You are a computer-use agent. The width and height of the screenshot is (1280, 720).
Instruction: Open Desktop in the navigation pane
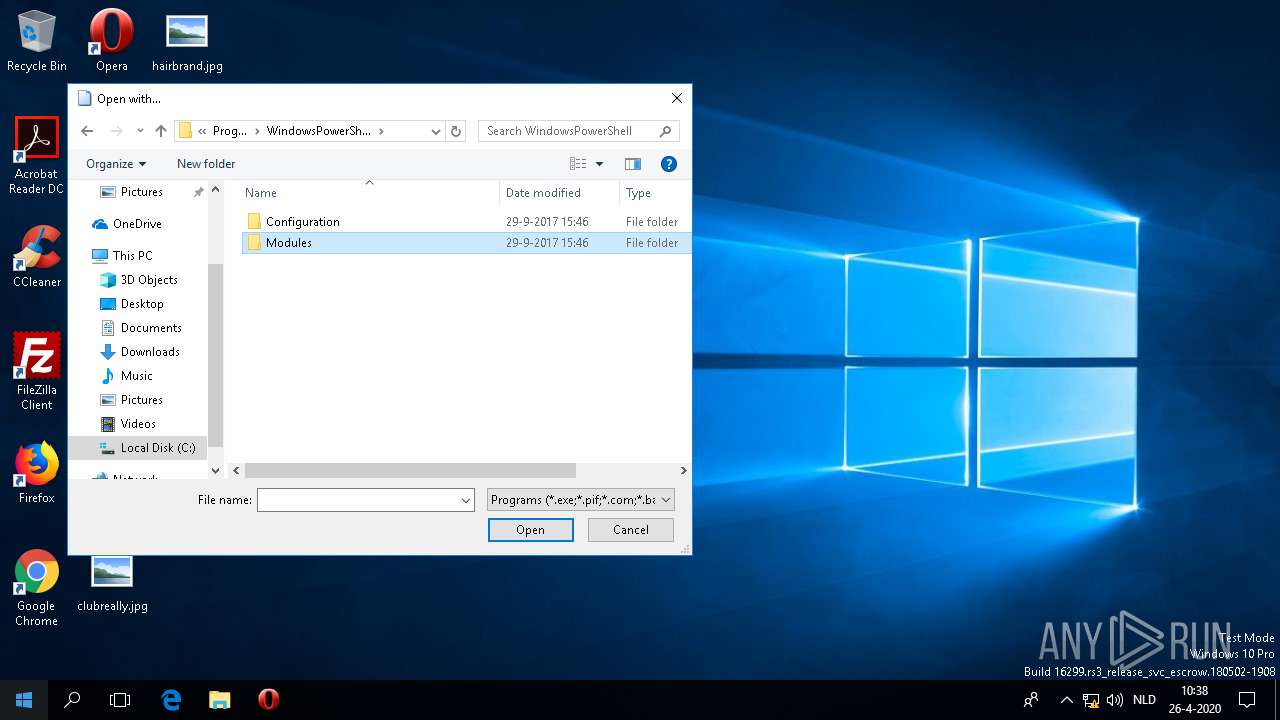point(142,304)
